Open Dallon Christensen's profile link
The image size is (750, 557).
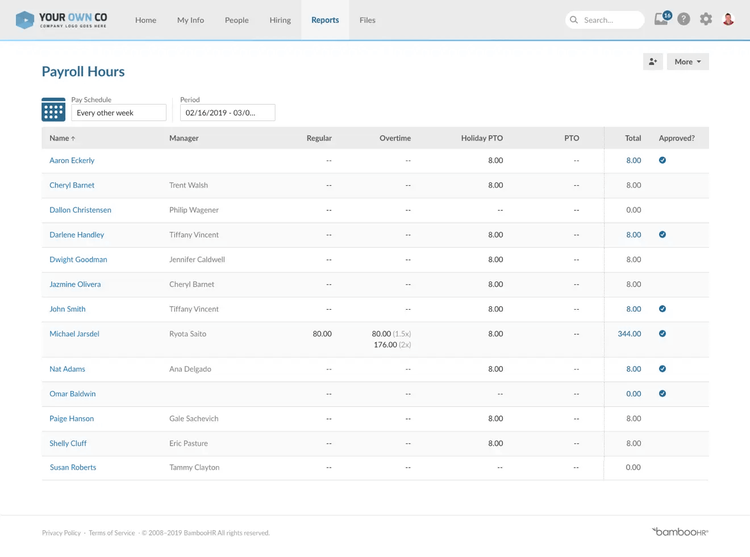tap(80, 210)
